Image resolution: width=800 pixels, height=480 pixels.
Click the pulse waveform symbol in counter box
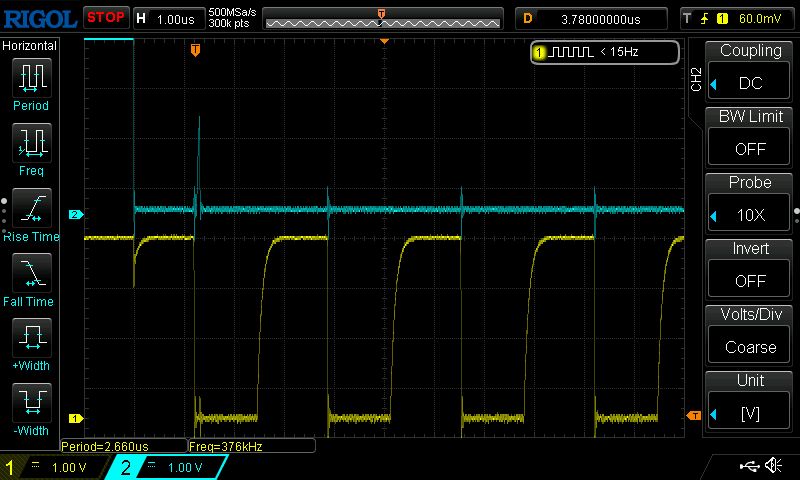pos(571,52)
